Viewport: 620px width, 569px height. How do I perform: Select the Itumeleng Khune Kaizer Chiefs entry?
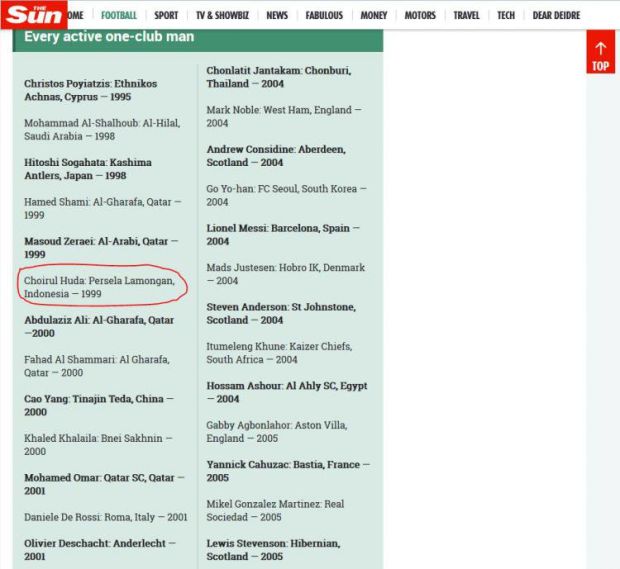pos(279,353)
